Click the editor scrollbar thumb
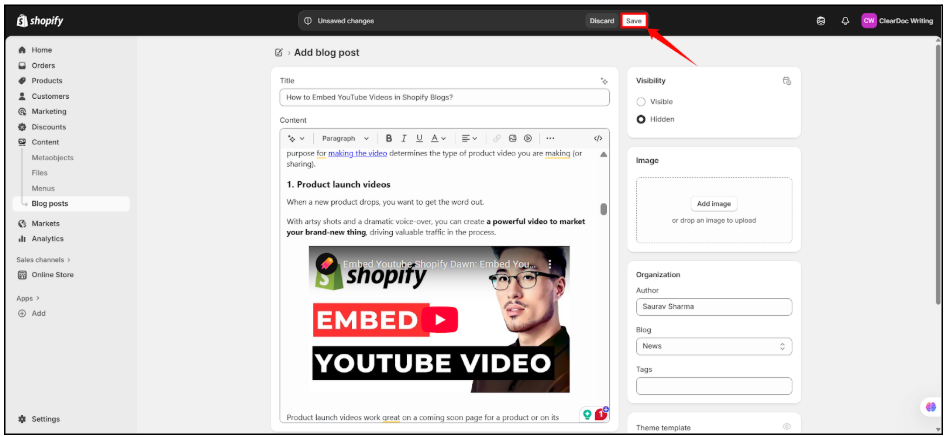945x437 pixels. click(603, 209)
